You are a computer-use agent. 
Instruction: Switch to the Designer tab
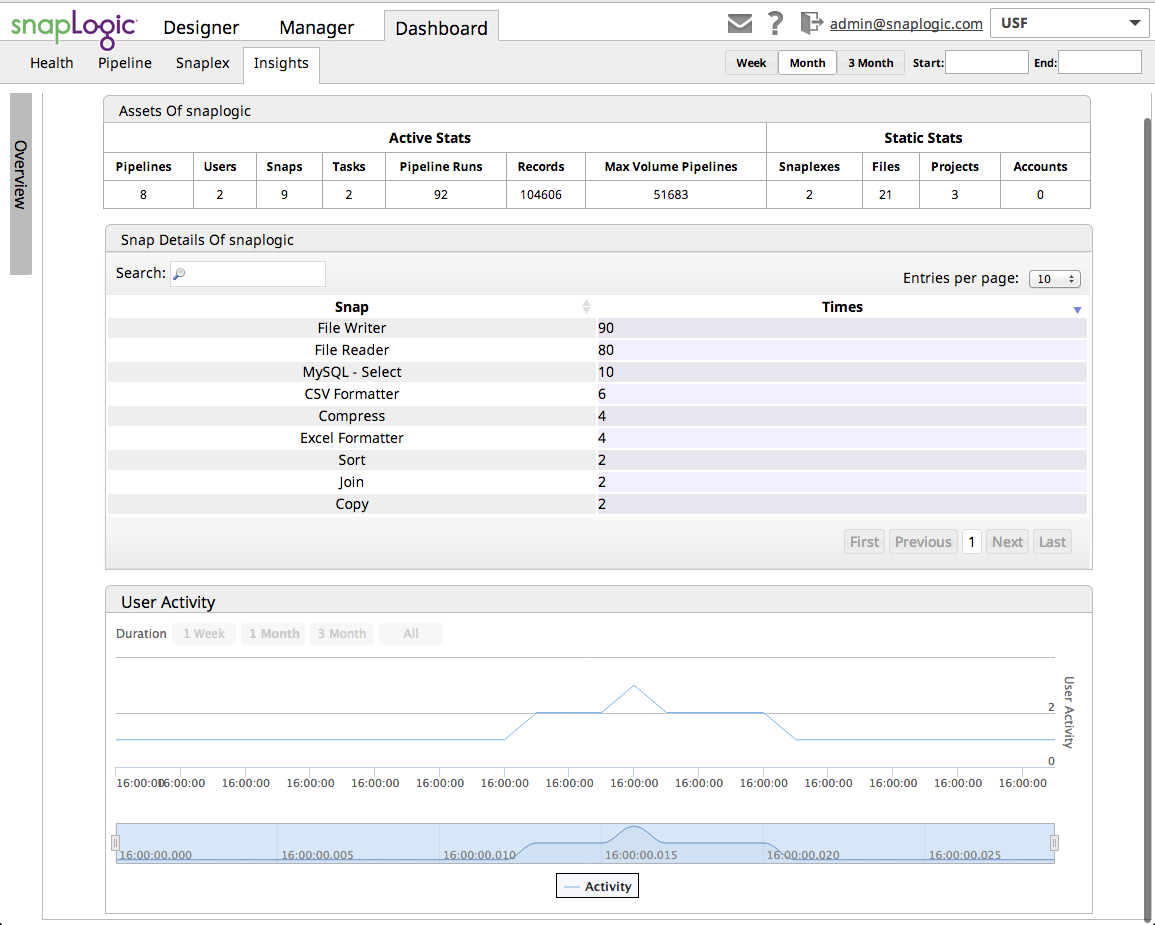coord(201,27)
